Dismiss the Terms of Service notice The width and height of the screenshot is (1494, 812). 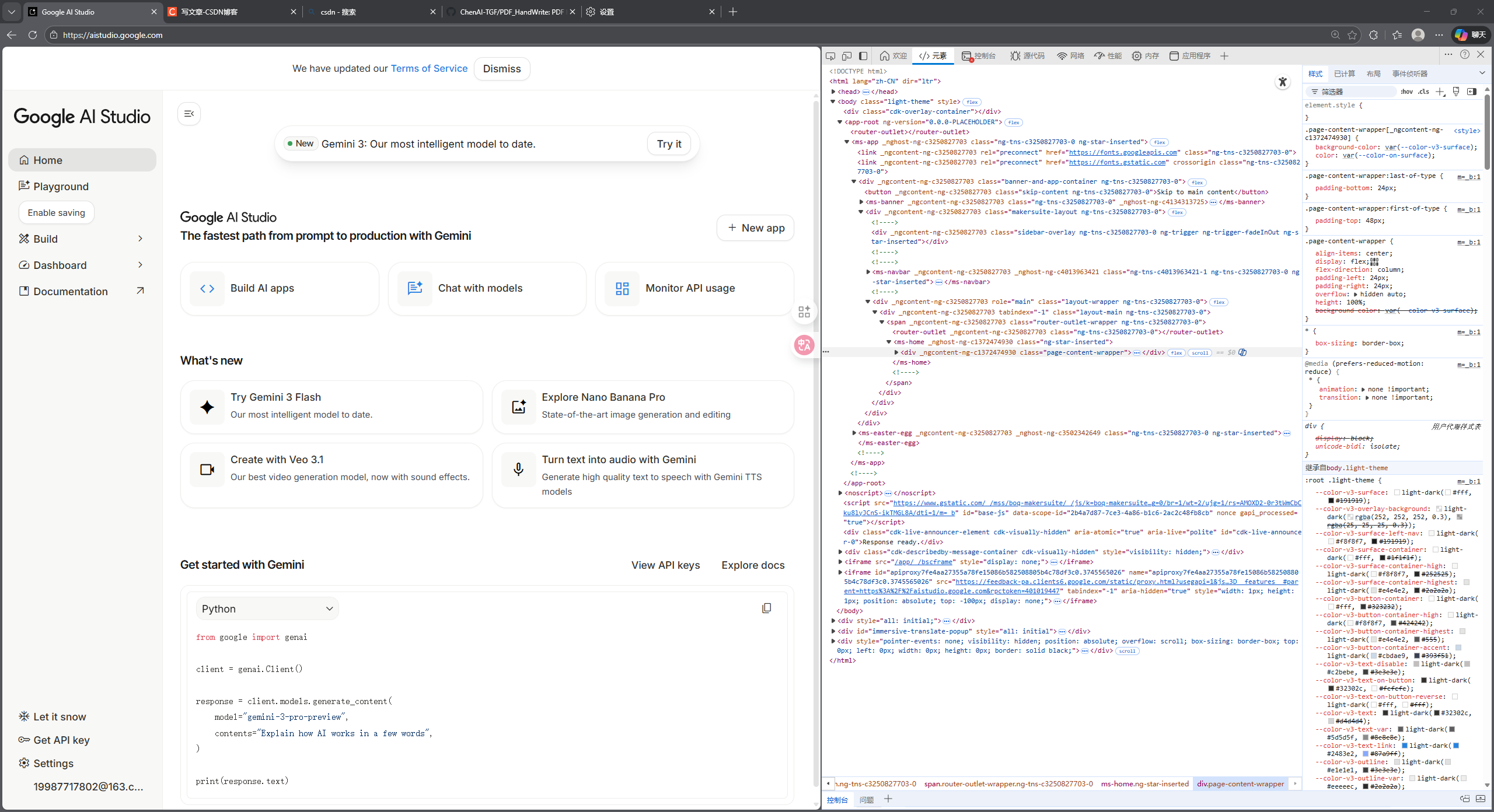click(501, 69)
